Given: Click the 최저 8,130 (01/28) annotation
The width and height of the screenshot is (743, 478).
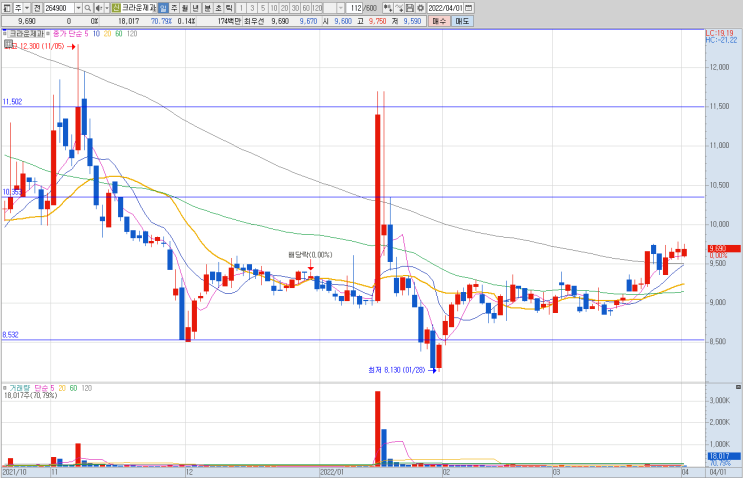Looking at the screenshot, I should click(397, 370).
